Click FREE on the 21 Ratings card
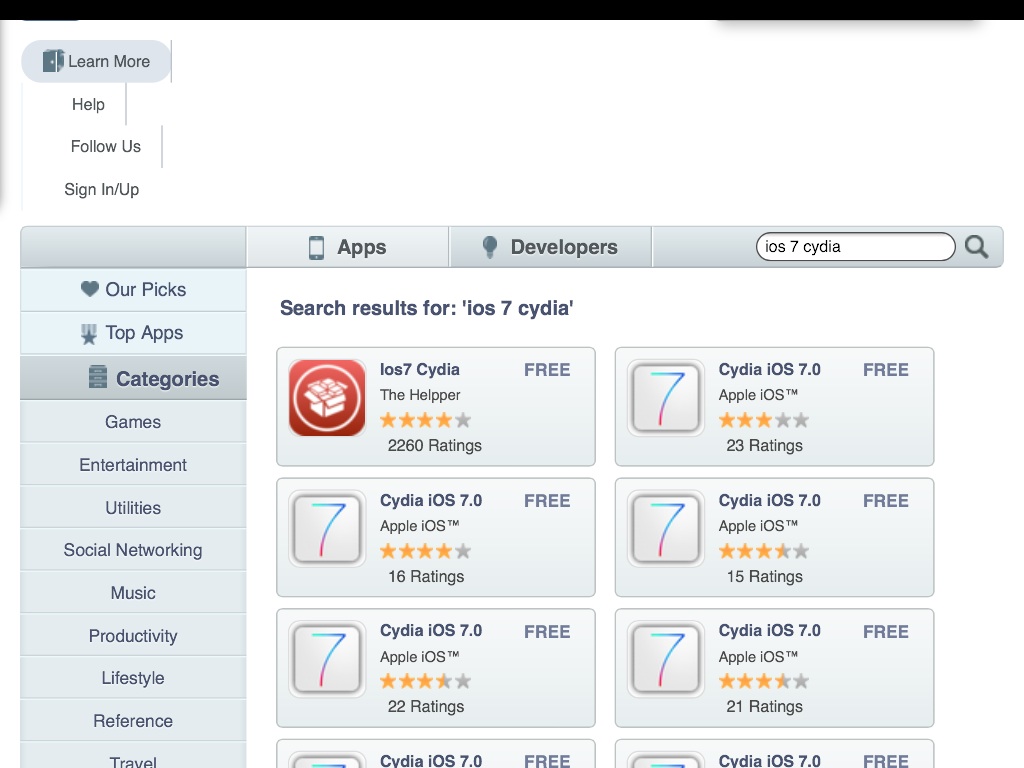The image size is (1024, 768). (886, 632)
